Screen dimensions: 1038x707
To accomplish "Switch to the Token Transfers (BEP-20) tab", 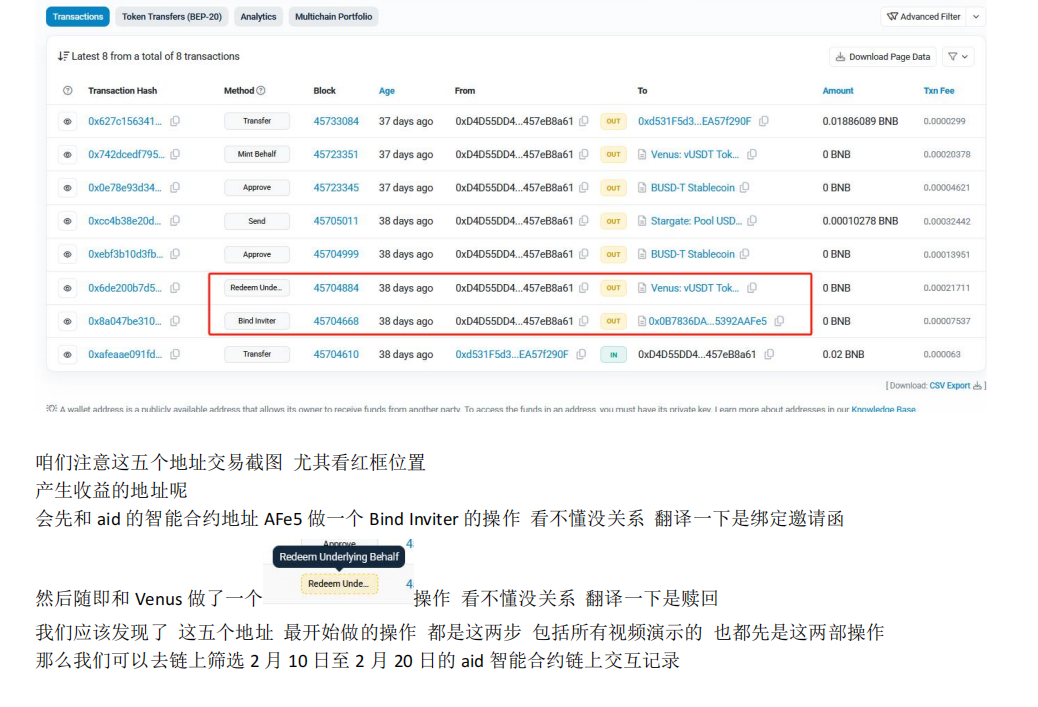I will [172, 17].
